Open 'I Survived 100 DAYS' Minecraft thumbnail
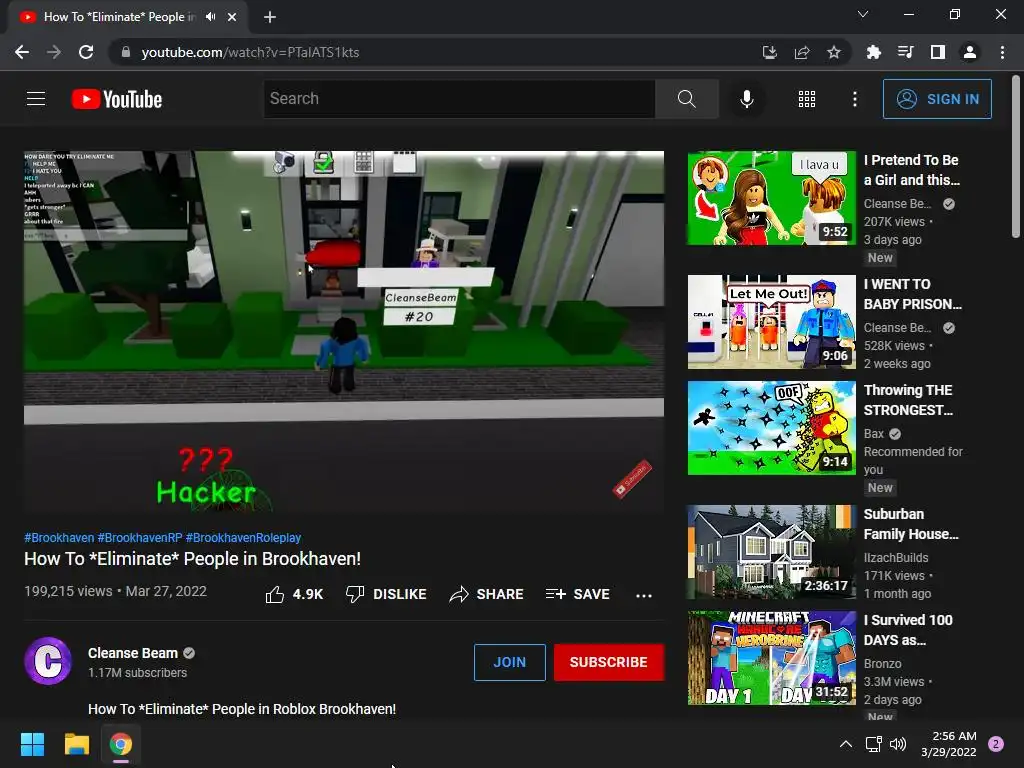The image size is (1024, 768). click(x=771, y=658)
